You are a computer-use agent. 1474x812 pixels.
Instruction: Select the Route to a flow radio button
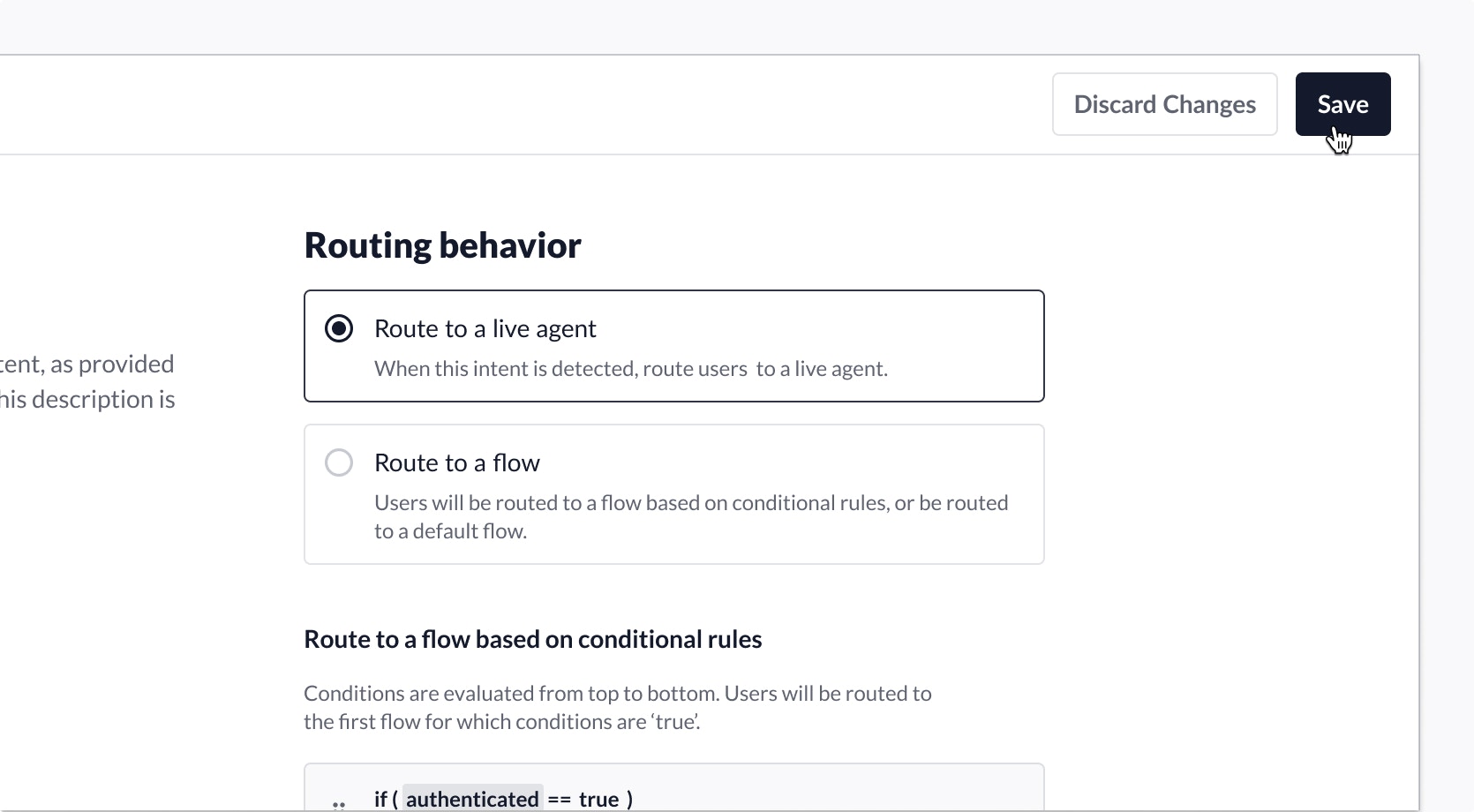click(339, 462)
